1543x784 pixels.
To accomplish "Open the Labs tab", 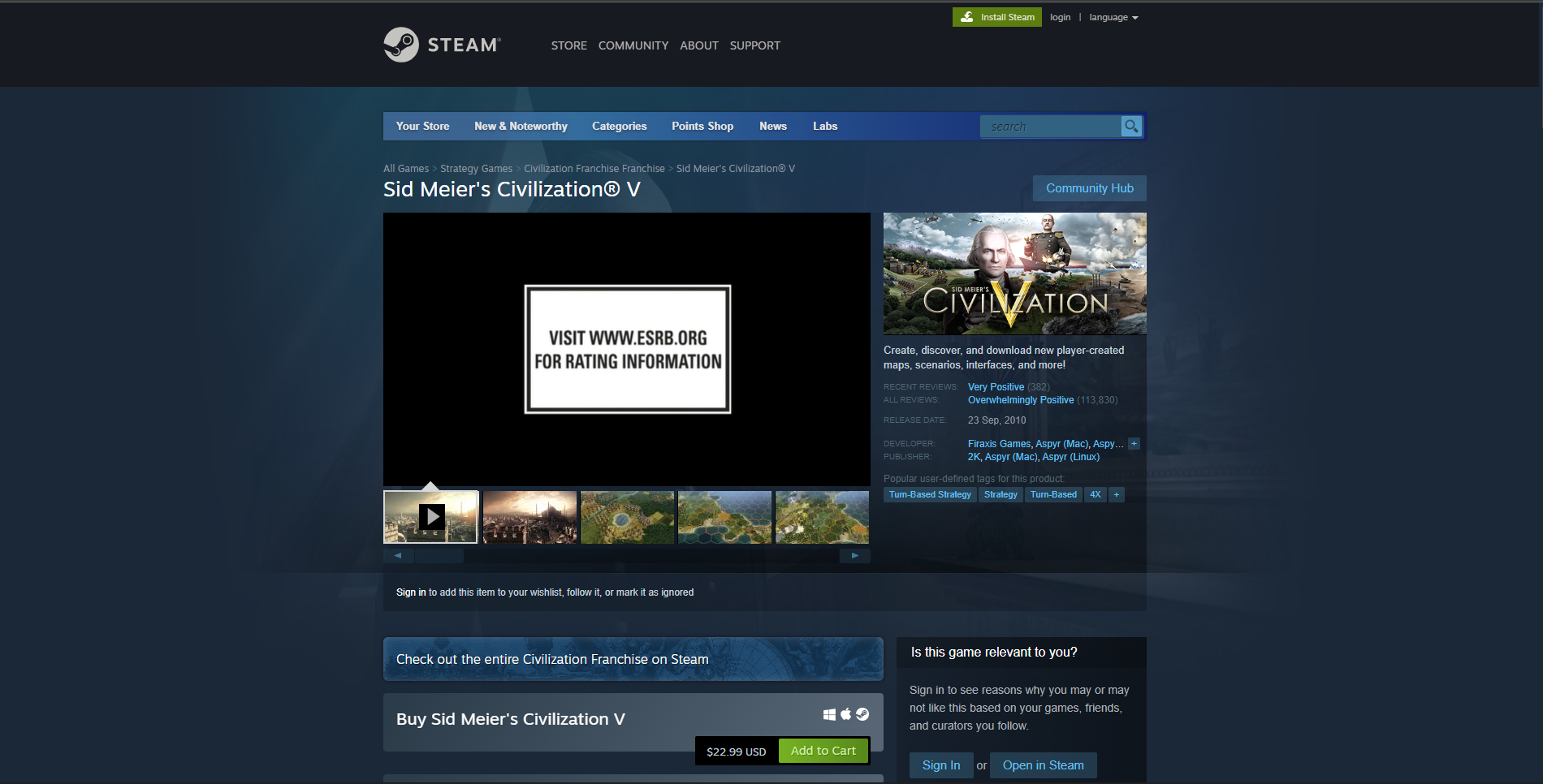I will tap(825, 127).
